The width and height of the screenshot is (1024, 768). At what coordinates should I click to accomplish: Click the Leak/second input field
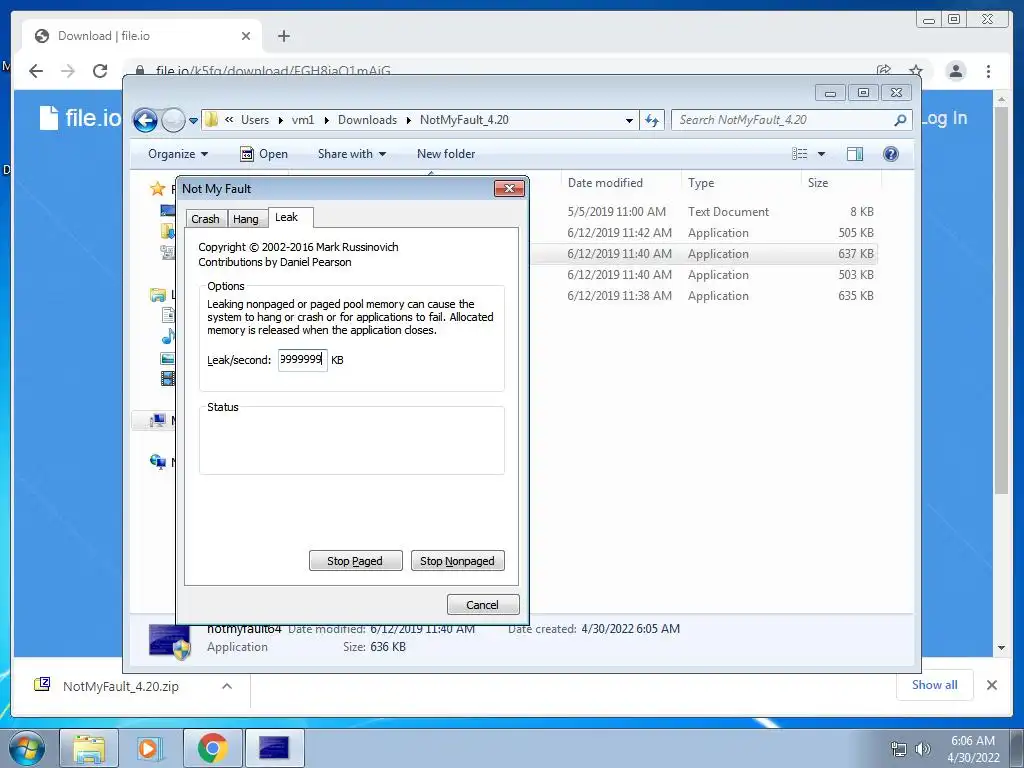pyautogui.click(x=302, y=360)
